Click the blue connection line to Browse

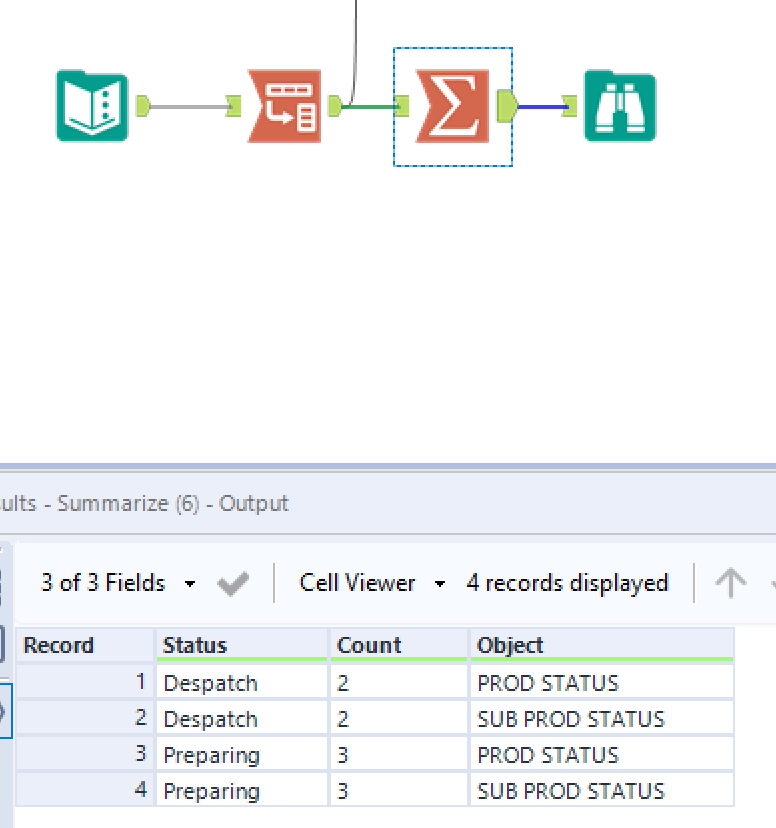coord(541,106)
